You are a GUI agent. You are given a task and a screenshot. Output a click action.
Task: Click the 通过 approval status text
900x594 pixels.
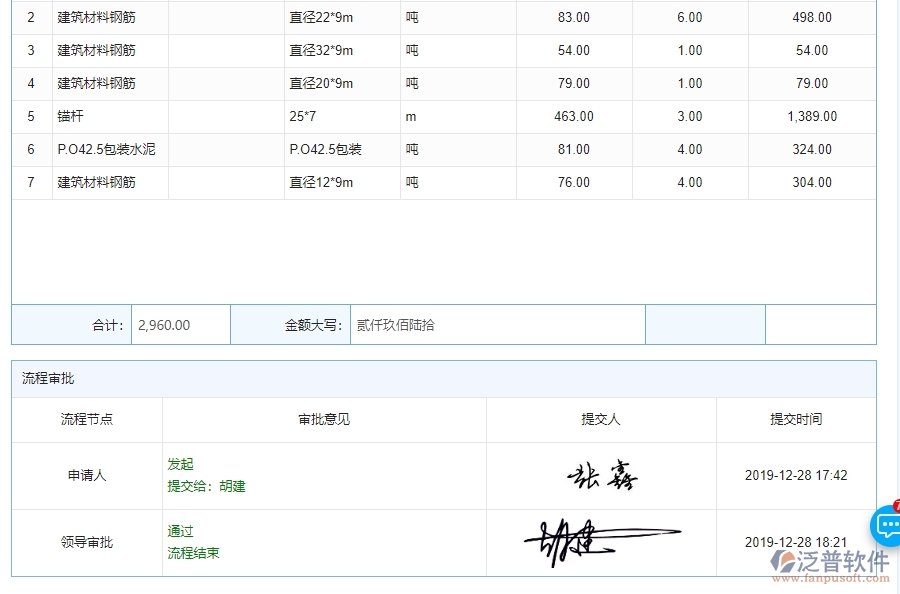179,531
